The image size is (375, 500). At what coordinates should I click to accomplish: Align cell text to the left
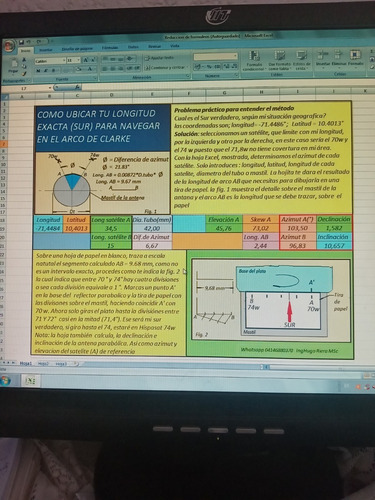click(x=105, y=69)
